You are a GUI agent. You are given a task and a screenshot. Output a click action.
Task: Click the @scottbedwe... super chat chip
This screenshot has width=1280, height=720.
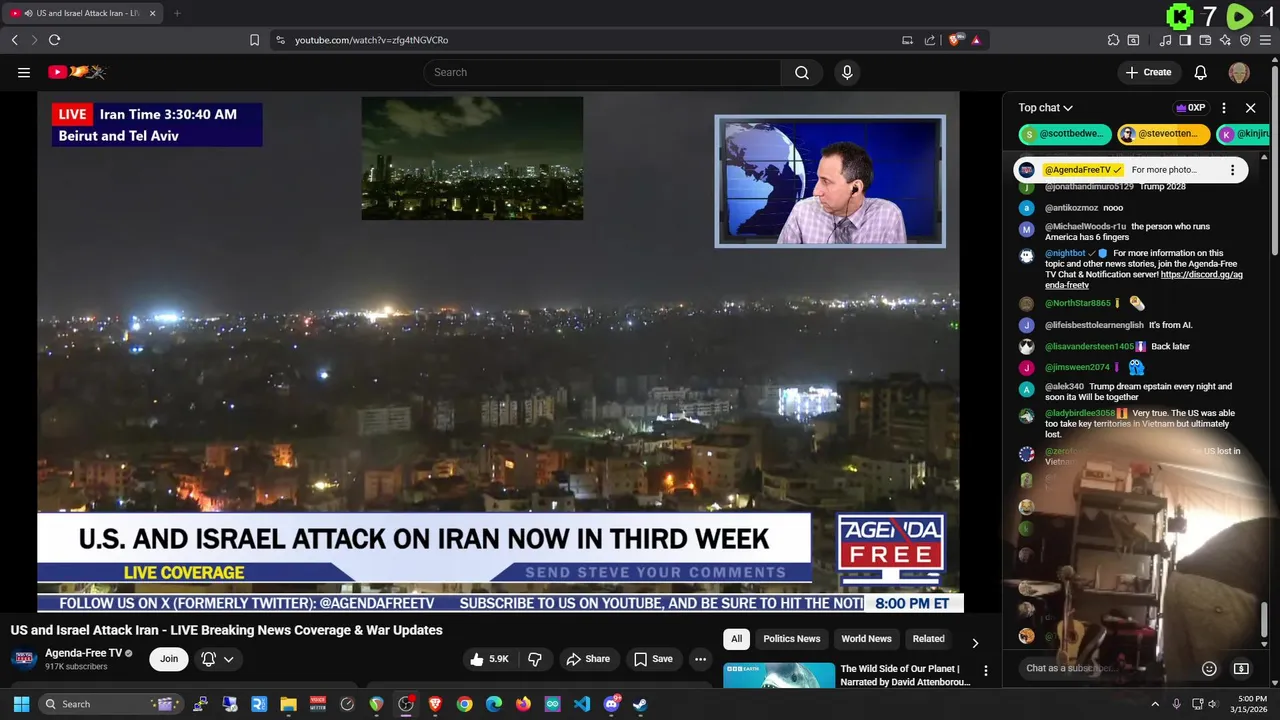pos(1065,134)
